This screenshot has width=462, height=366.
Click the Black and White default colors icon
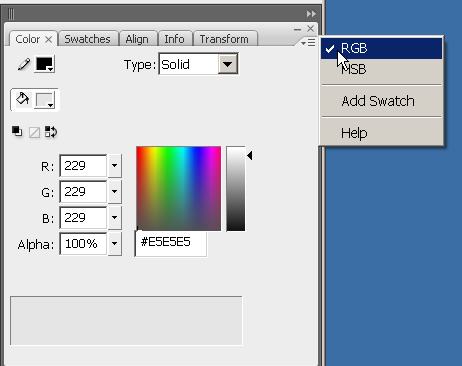(x=17, y=132)
